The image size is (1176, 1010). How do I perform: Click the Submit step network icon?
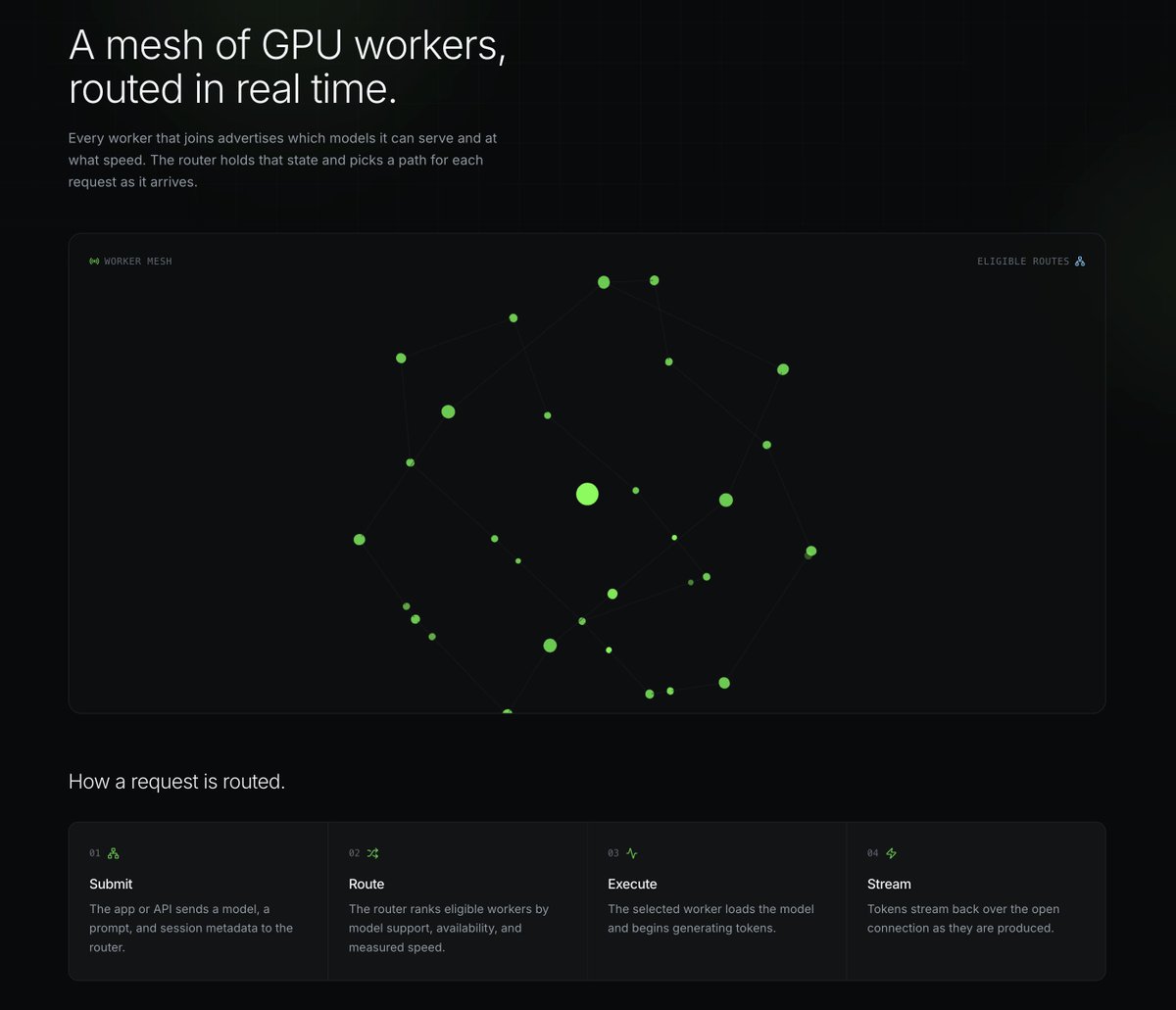pos(113,853)
